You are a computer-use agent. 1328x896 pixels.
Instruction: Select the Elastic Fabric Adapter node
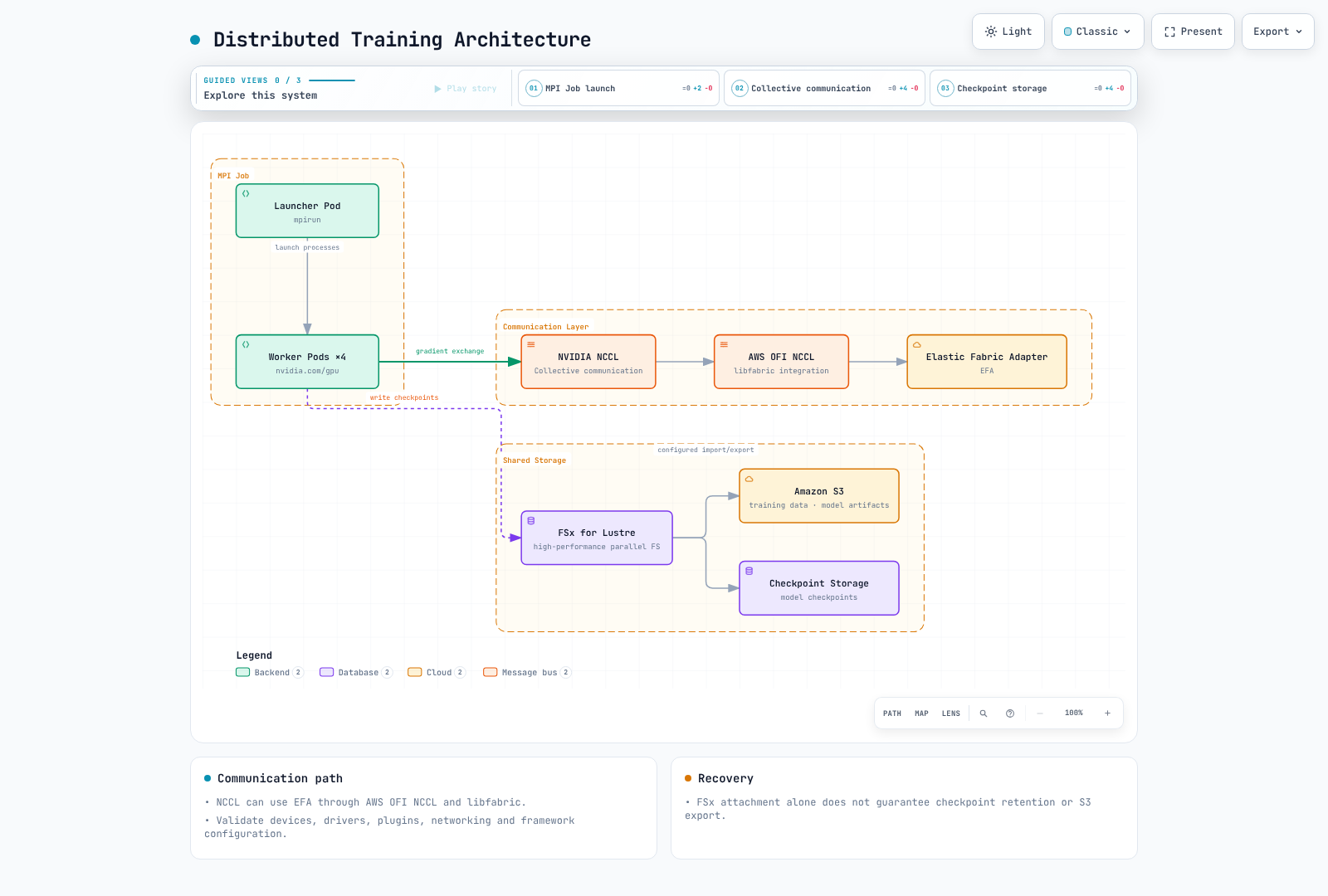pyautogui.click(x=987, y=362)
